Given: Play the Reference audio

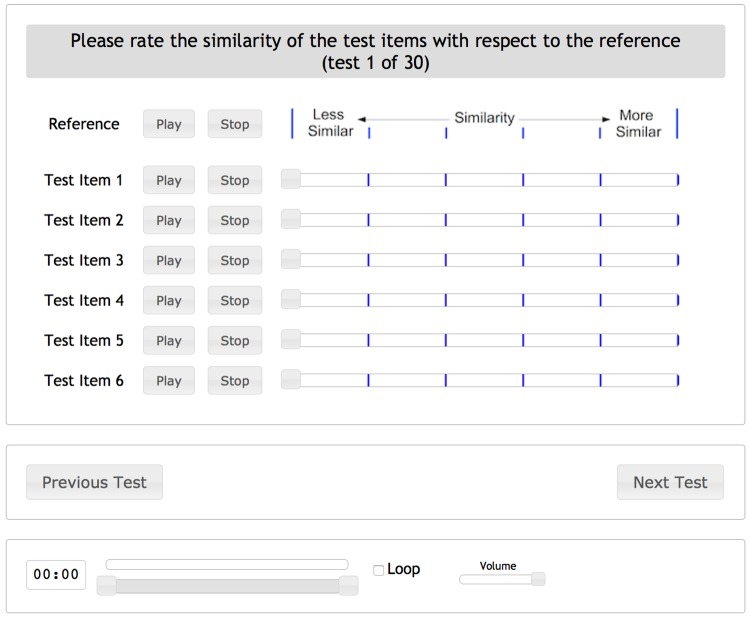Looking at the screenshot, I should [169, 124].
